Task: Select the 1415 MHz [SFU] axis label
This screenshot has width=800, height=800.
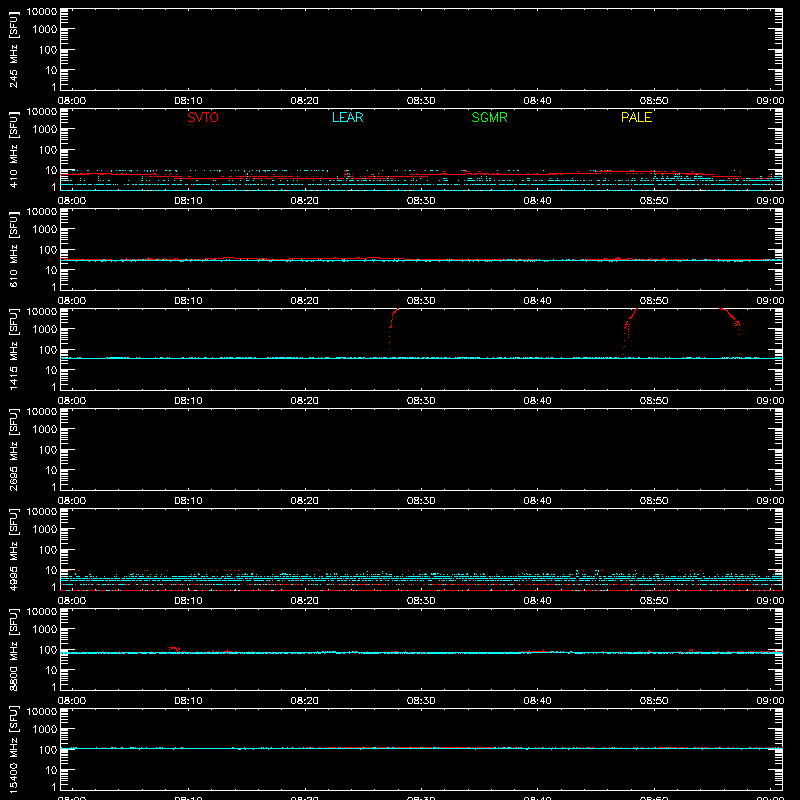Action: point(13,349)
